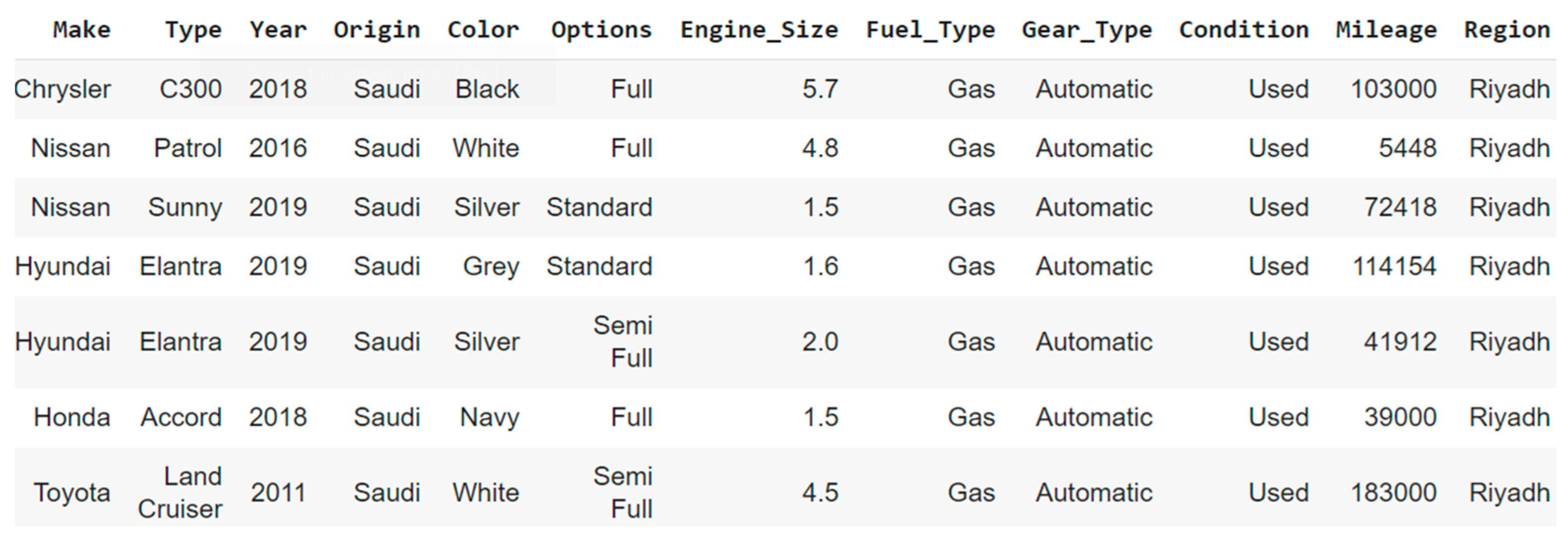Click the Options column header

[x=601, y=30]
